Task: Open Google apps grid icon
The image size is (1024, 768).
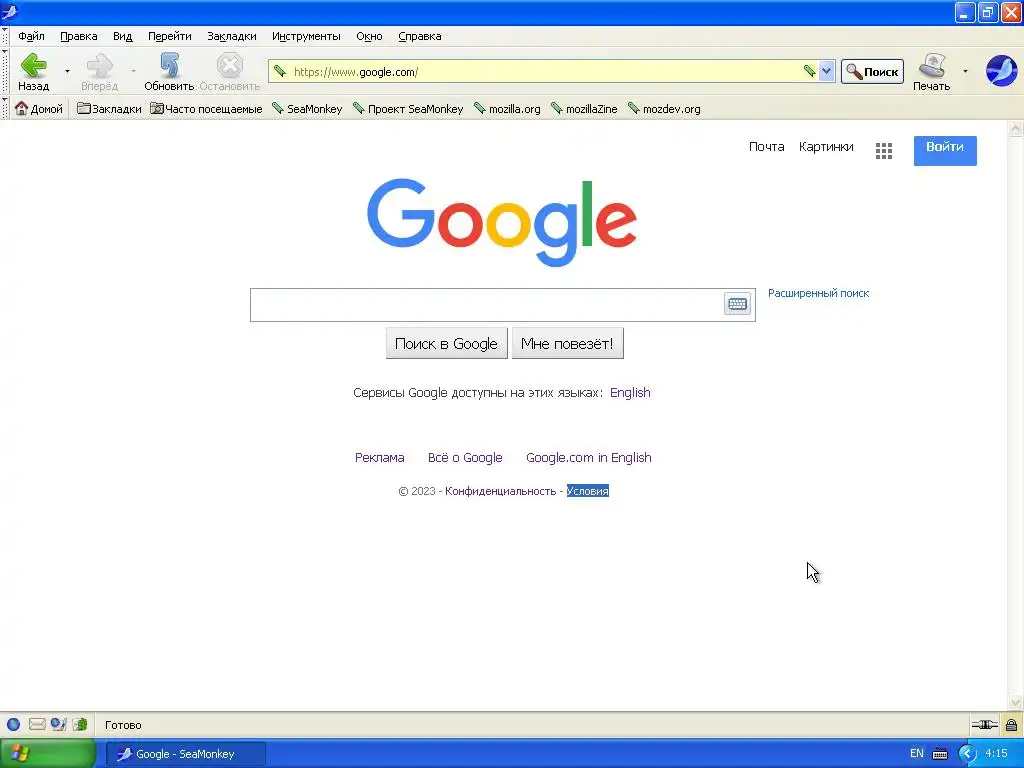Action: (x=884, y=151)
